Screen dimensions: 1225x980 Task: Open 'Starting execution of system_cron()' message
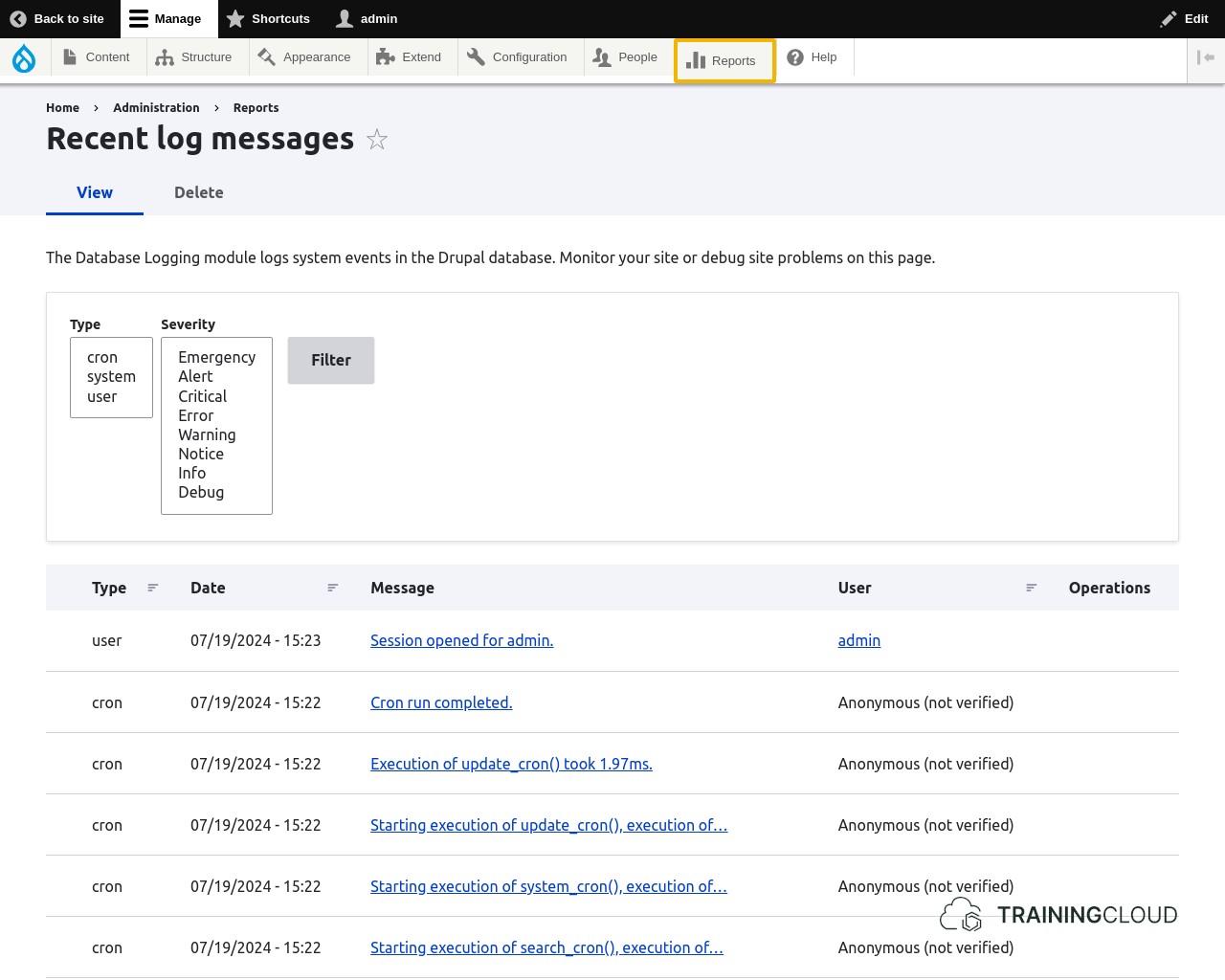click(548, 886)
